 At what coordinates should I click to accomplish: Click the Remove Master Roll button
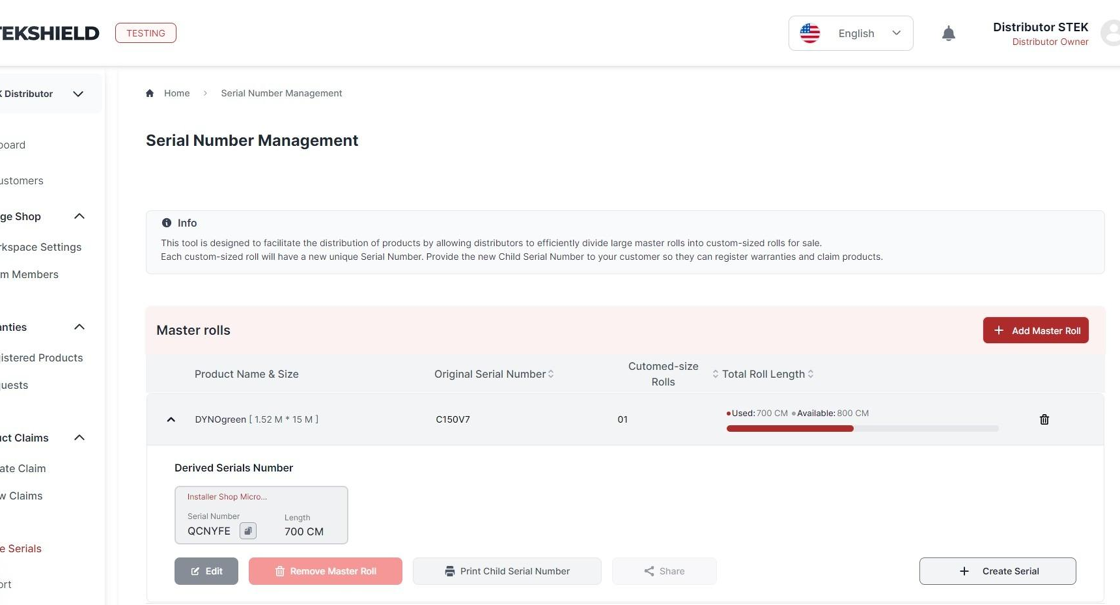326,571
